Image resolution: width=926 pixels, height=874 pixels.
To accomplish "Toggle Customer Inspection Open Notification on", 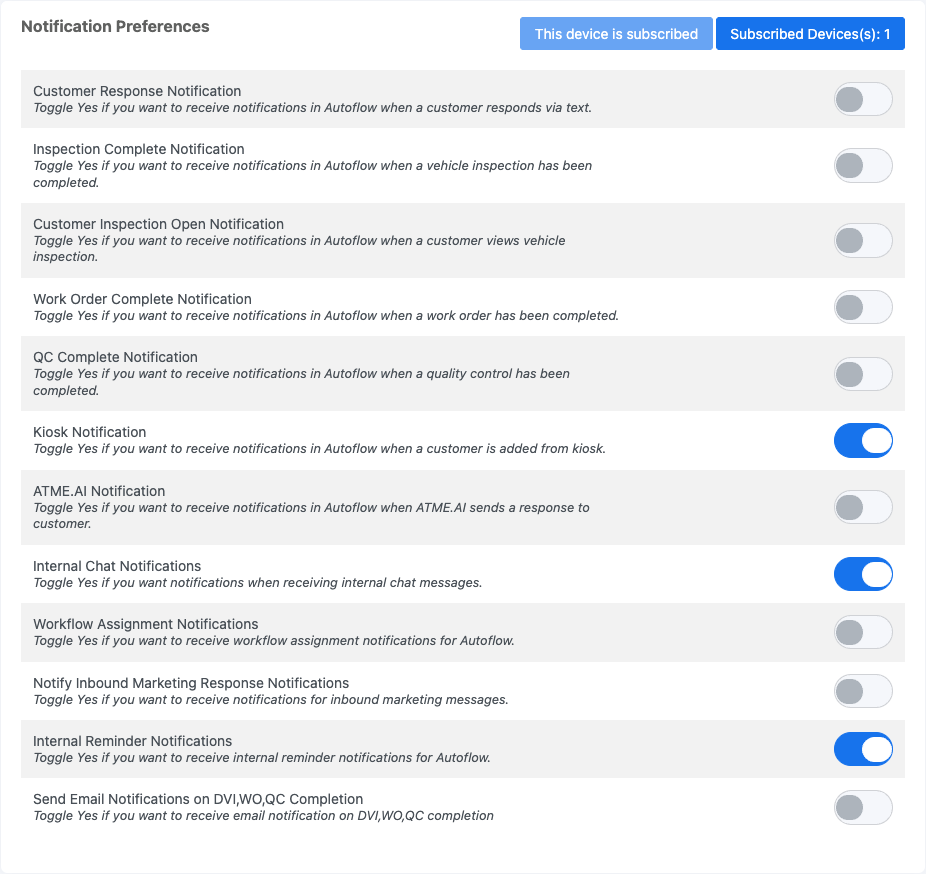I will (862, 241).
